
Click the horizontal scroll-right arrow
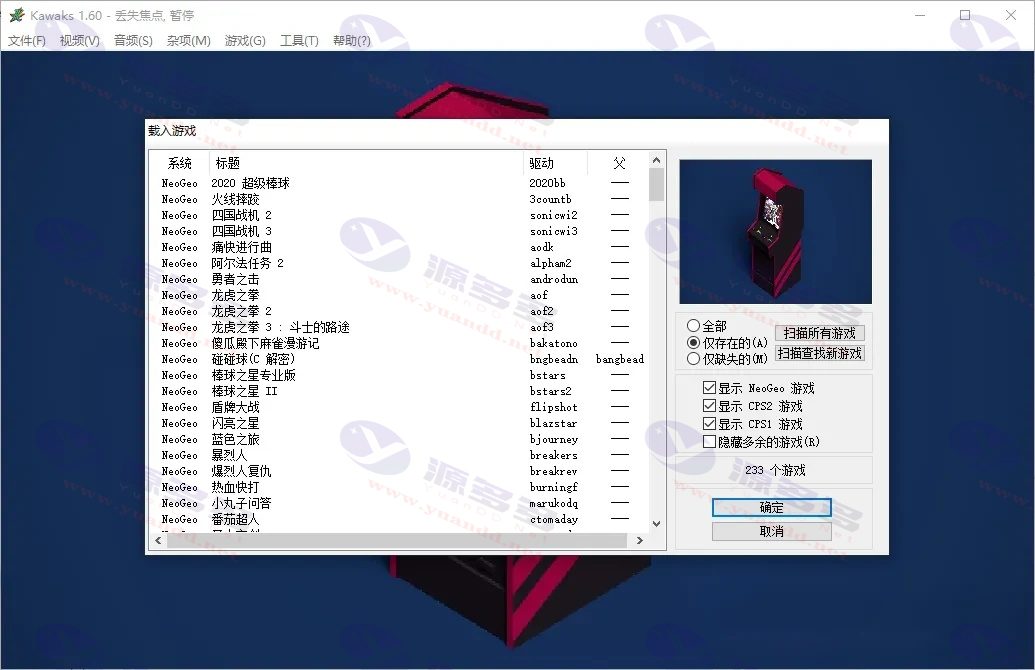pos(639,540)
